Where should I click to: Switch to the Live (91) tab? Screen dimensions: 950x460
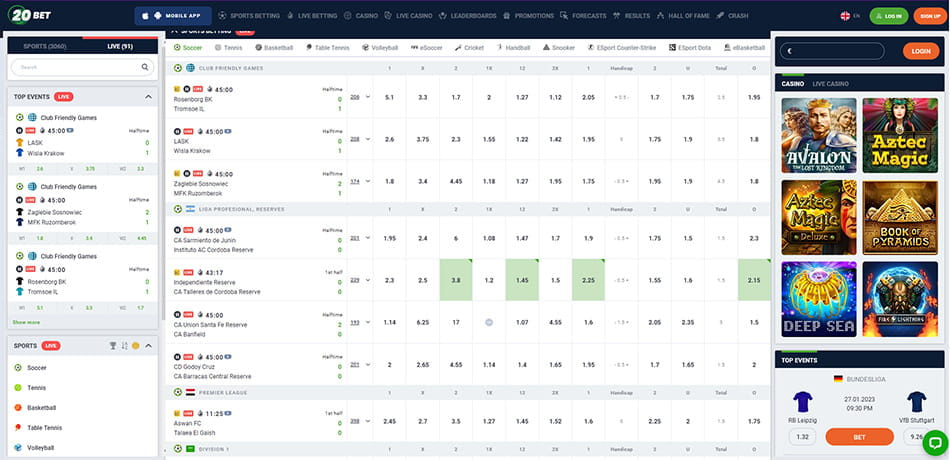120,46
